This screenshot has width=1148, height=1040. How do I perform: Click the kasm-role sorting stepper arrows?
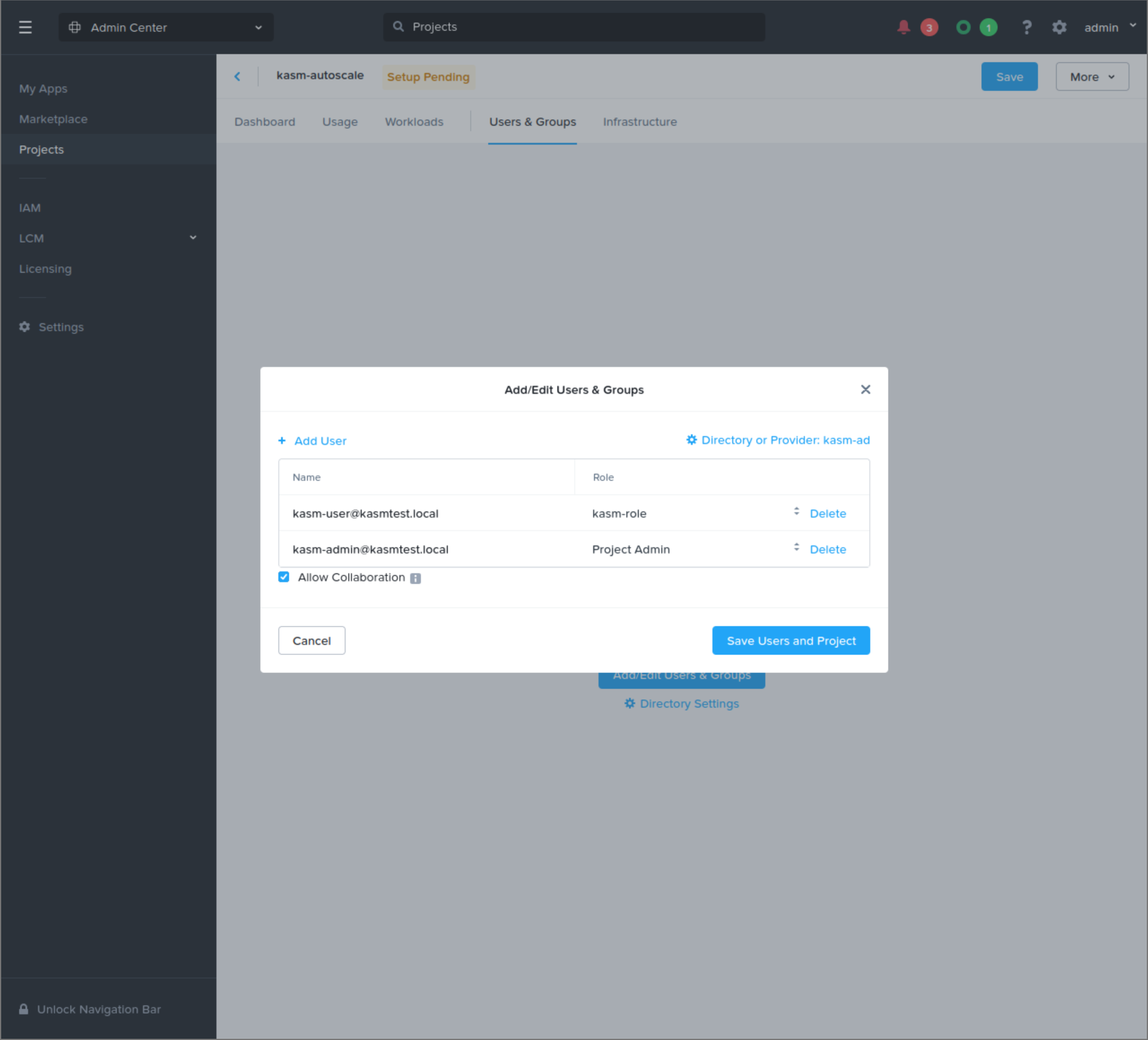point(796,512)
